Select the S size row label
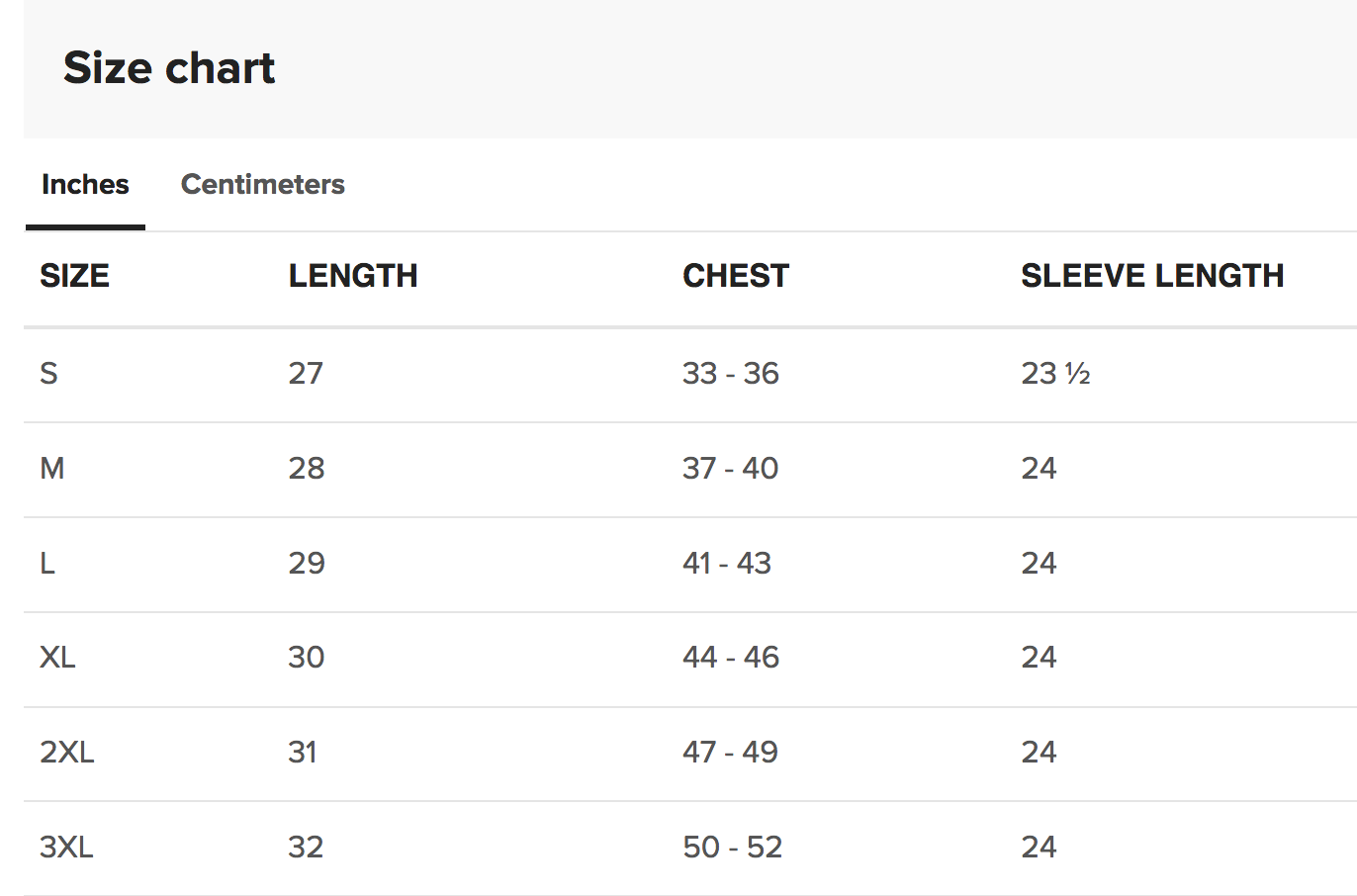The height and width of the screenshot is (896, 1357). [48, 374]
